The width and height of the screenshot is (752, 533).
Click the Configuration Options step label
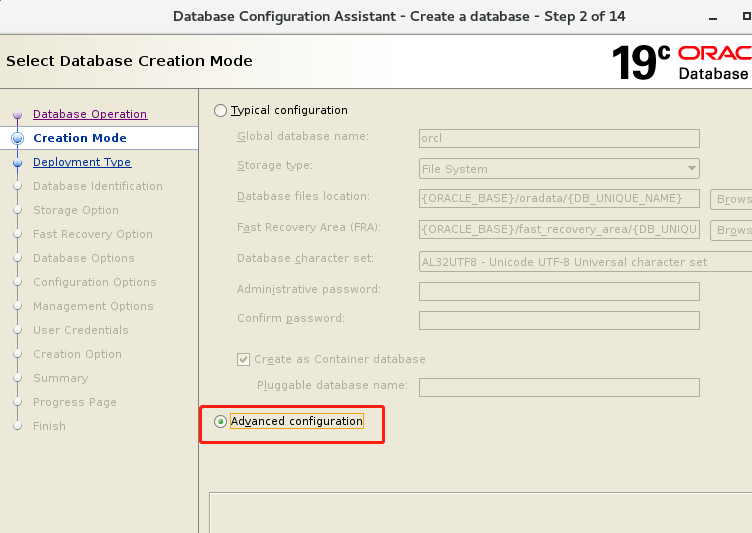(x=95, y=282)
